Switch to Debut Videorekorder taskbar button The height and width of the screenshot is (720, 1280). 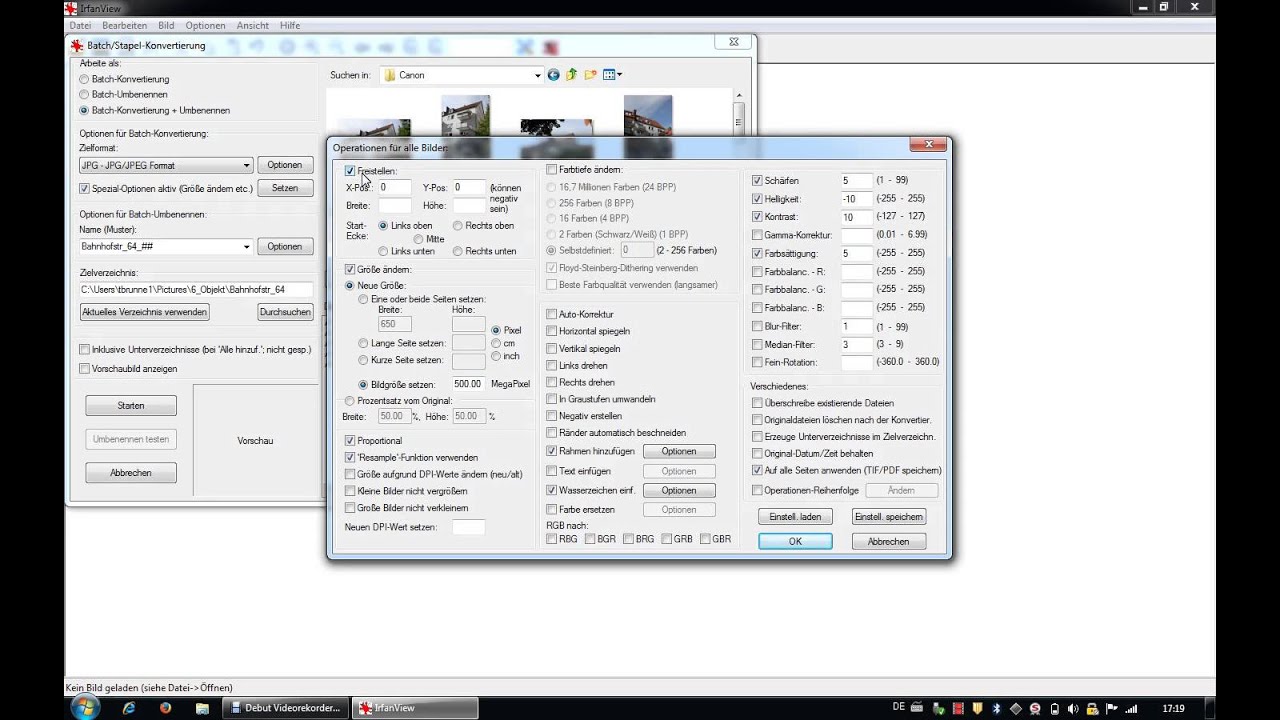pos(285,708)
